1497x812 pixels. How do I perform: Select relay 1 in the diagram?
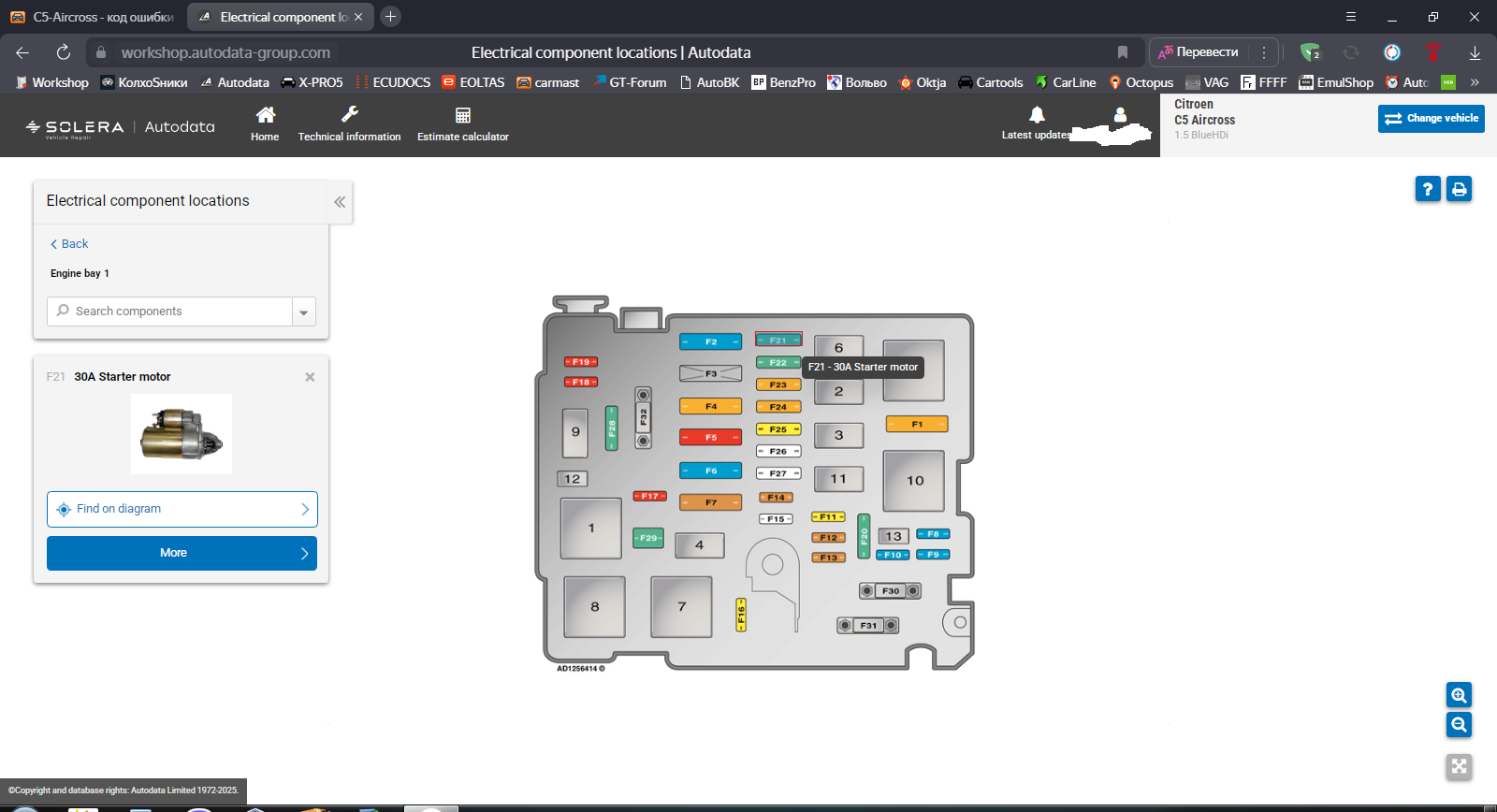pyautogui.click(x=591, y=529)
